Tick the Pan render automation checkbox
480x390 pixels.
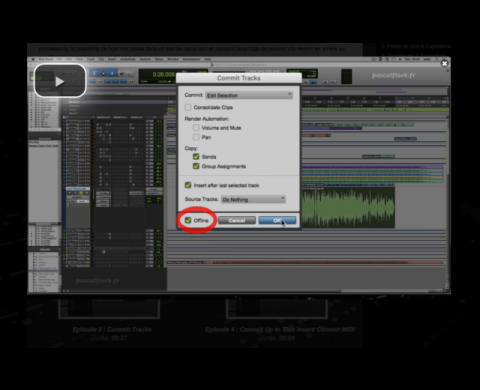[196, 137]
